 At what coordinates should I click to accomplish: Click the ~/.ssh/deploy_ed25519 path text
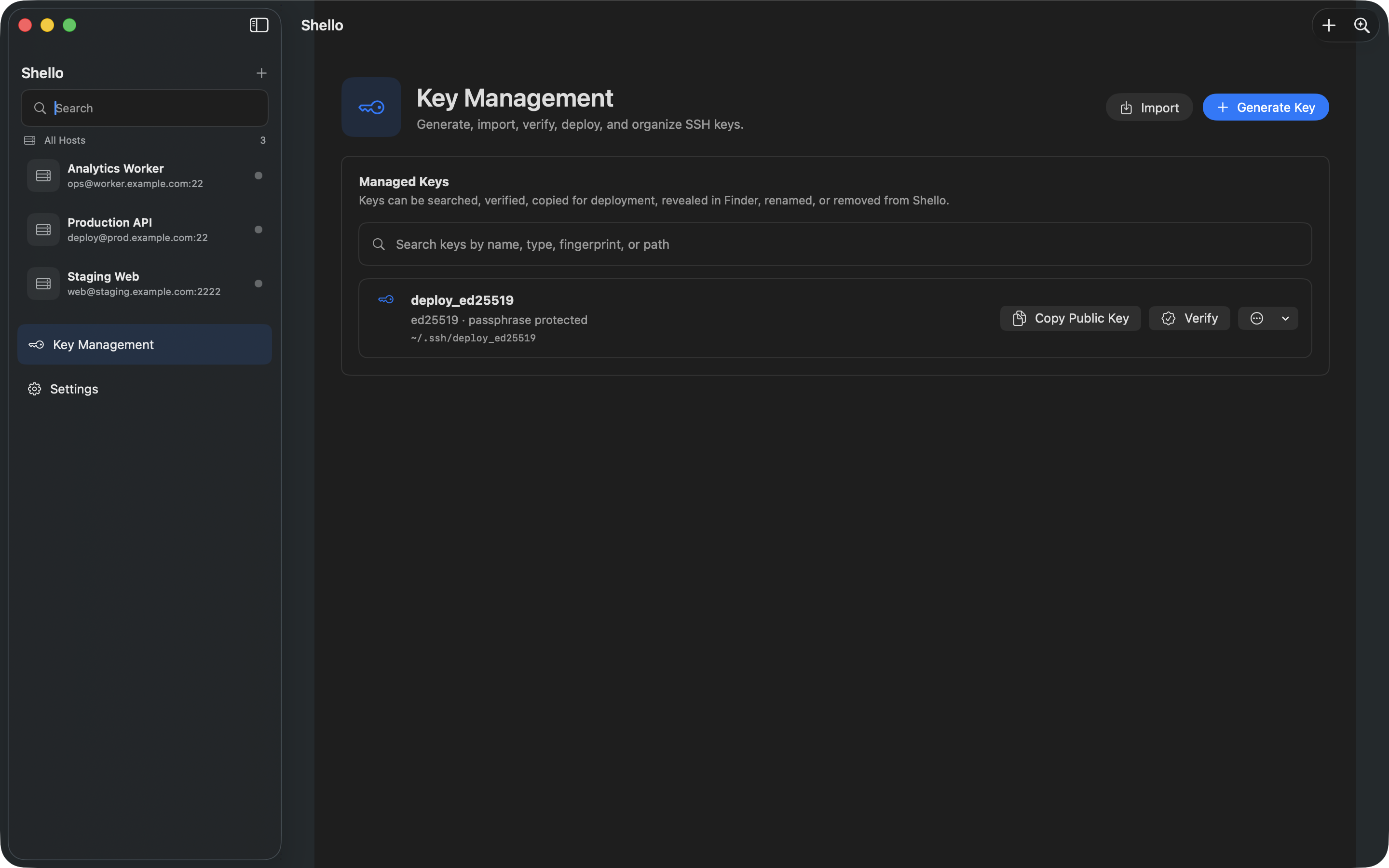point(473,338)
